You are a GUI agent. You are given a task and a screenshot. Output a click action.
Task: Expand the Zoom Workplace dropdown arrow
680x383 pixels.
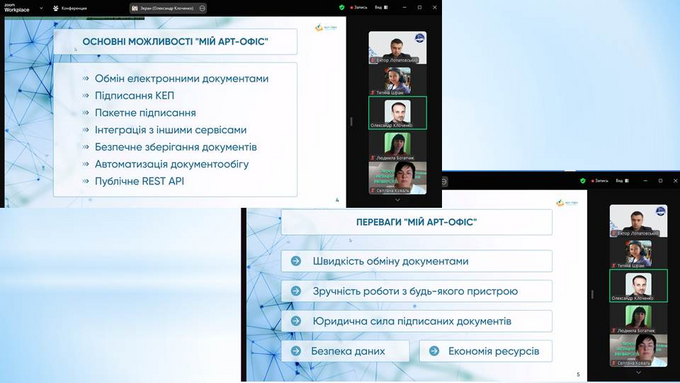(41, 8)
